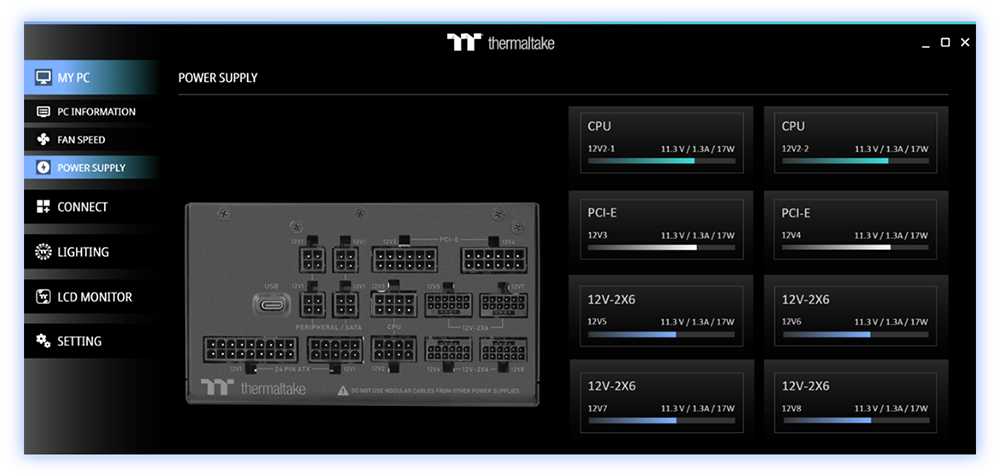Switch to LCD MONITOR section
This screenshot has width=1000, height=476.
pyautogui.click(x=91, y=297)
